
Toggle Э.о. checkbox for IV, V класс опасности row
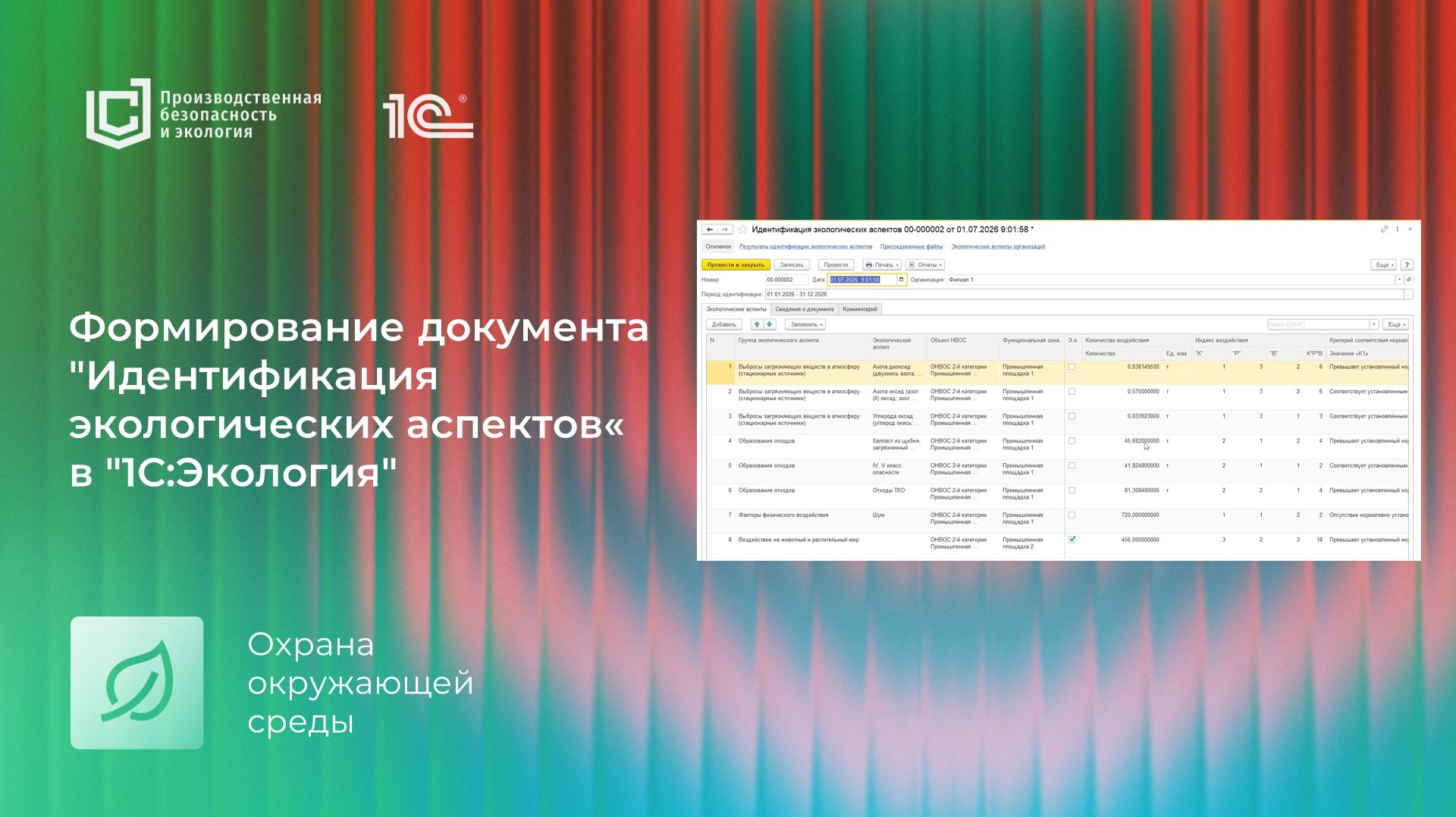coord(1072,466)
